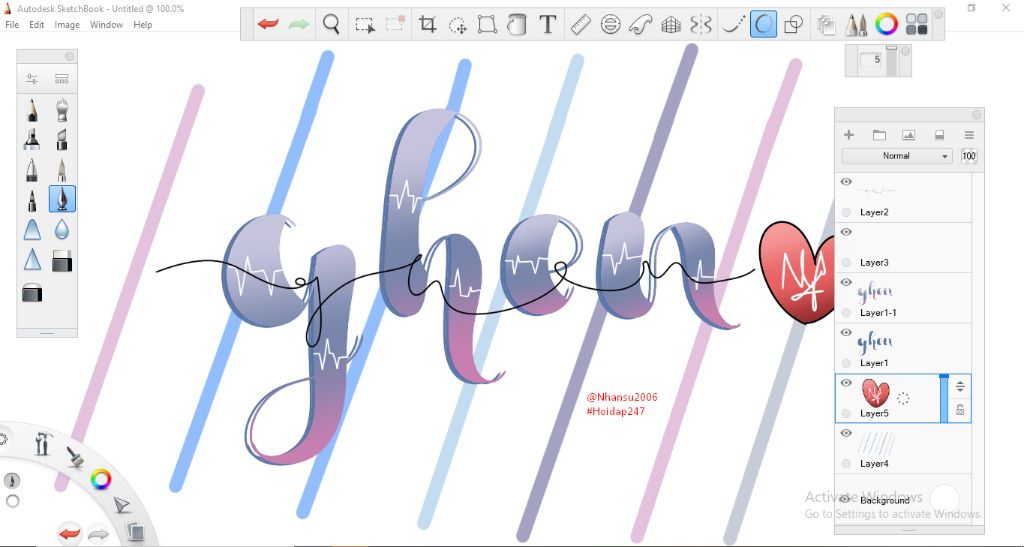1024x547 pixels.
Task: Click the Layer5 up/down reorder handle
Action: click(x=960, y=386)
